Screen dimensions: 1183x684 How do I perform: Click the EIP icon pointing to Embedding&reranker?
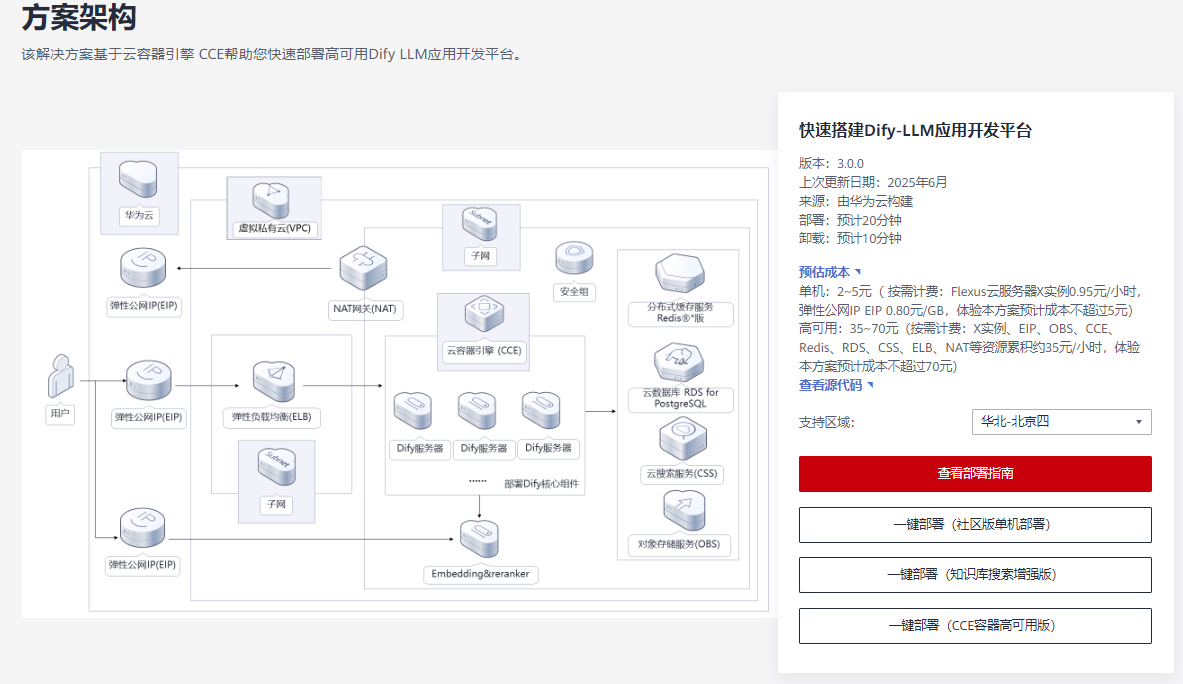point(143,527)
